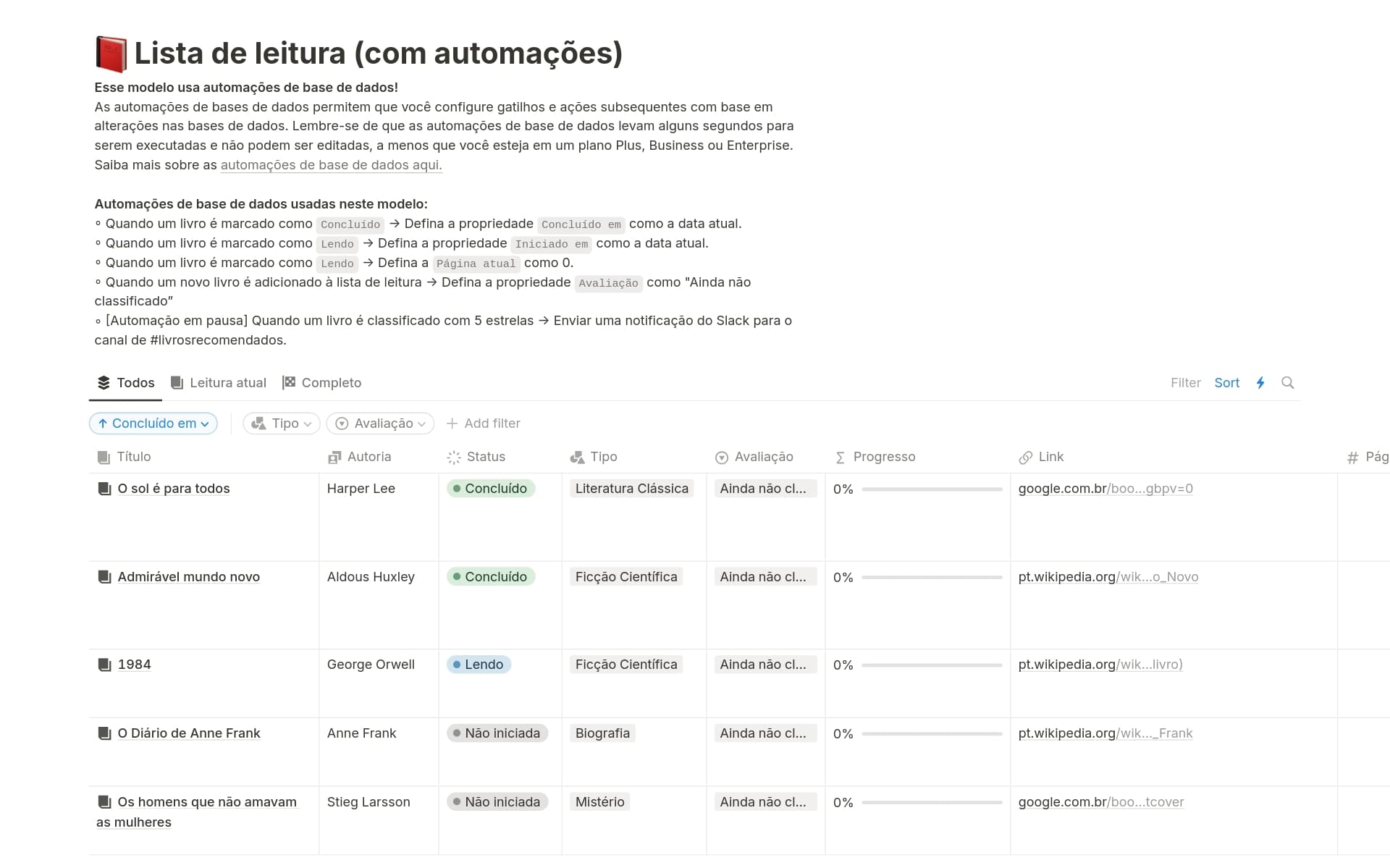This screenshot has width=1390, height=868.
Task: Click the Add filter button
Action: 483,424
